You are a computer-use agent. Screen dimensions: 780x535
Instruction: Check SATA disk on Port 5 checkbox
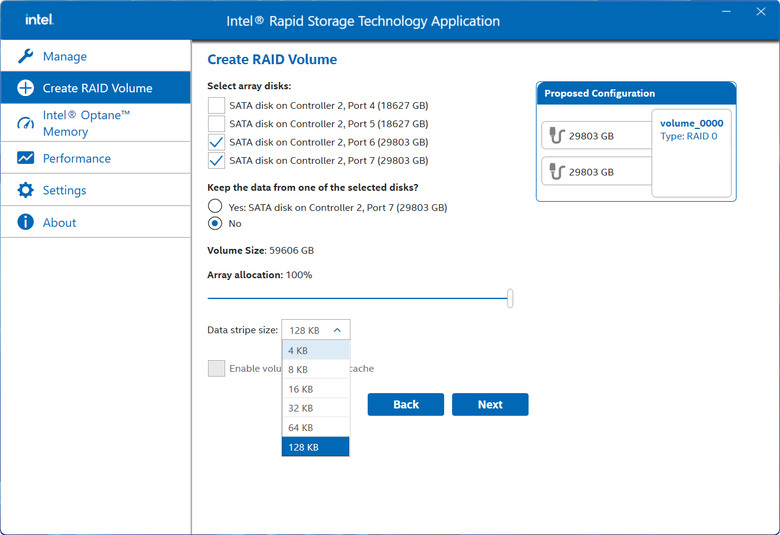coord(216,123)
